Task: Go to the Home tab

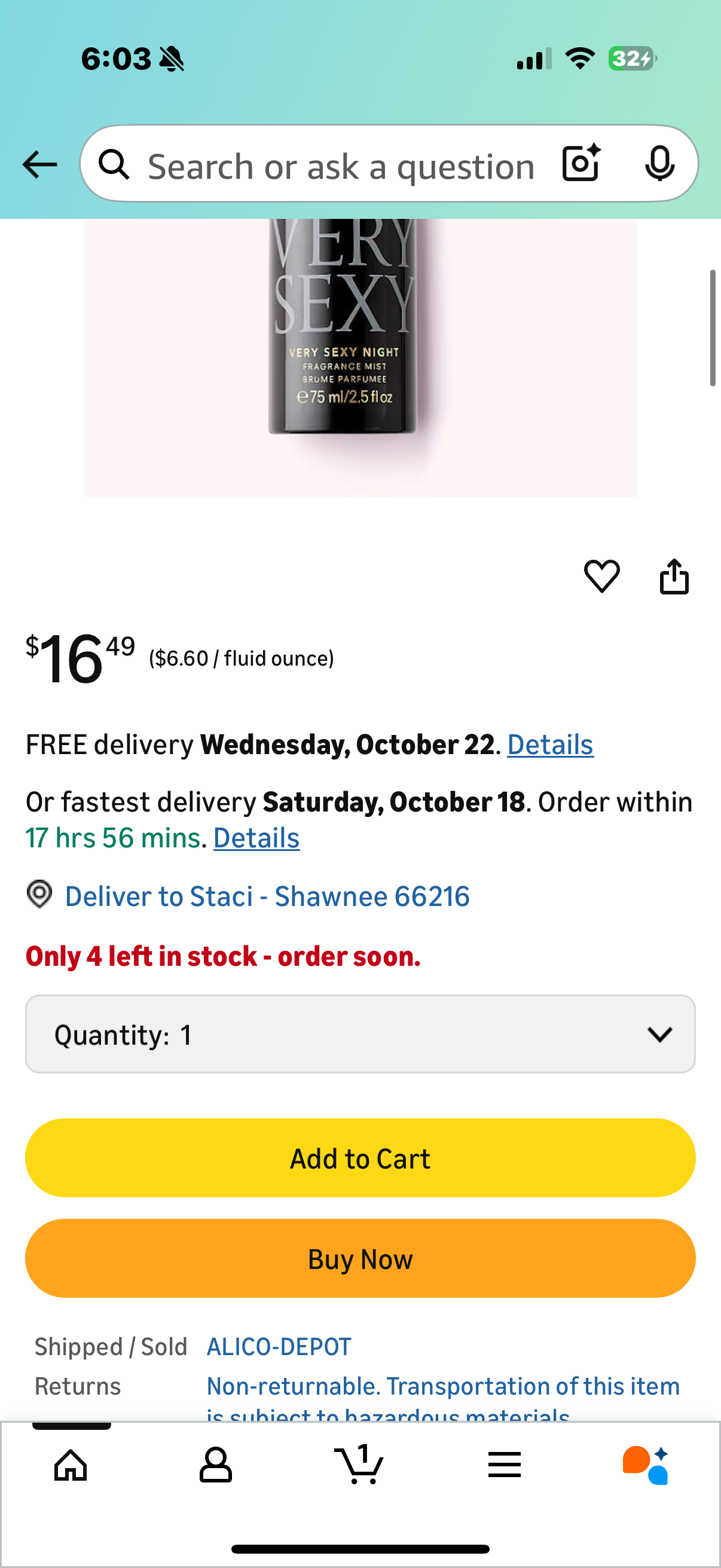Action: pos(71,1465)
